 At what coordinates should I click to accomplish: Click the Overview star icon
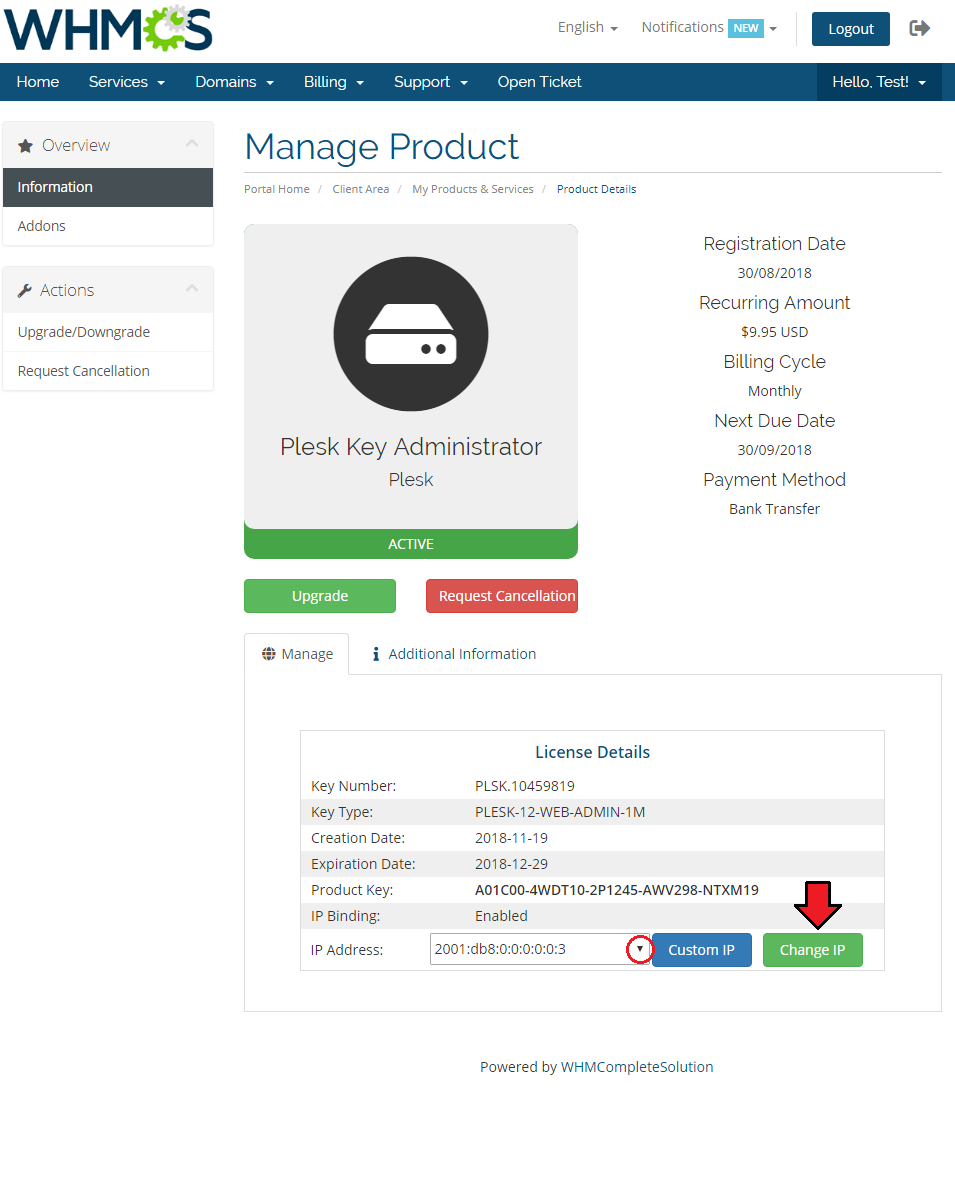pyautogui.click(x=26, y=146)
